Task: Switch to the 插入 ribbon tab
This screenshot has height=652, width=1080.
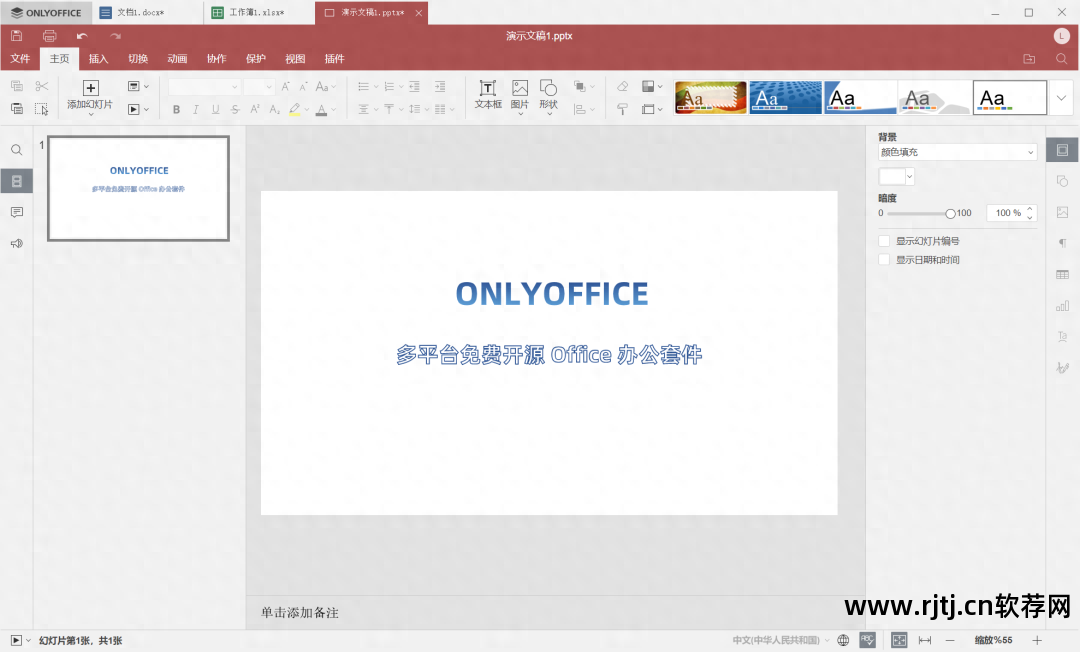Action: (98, 59)
